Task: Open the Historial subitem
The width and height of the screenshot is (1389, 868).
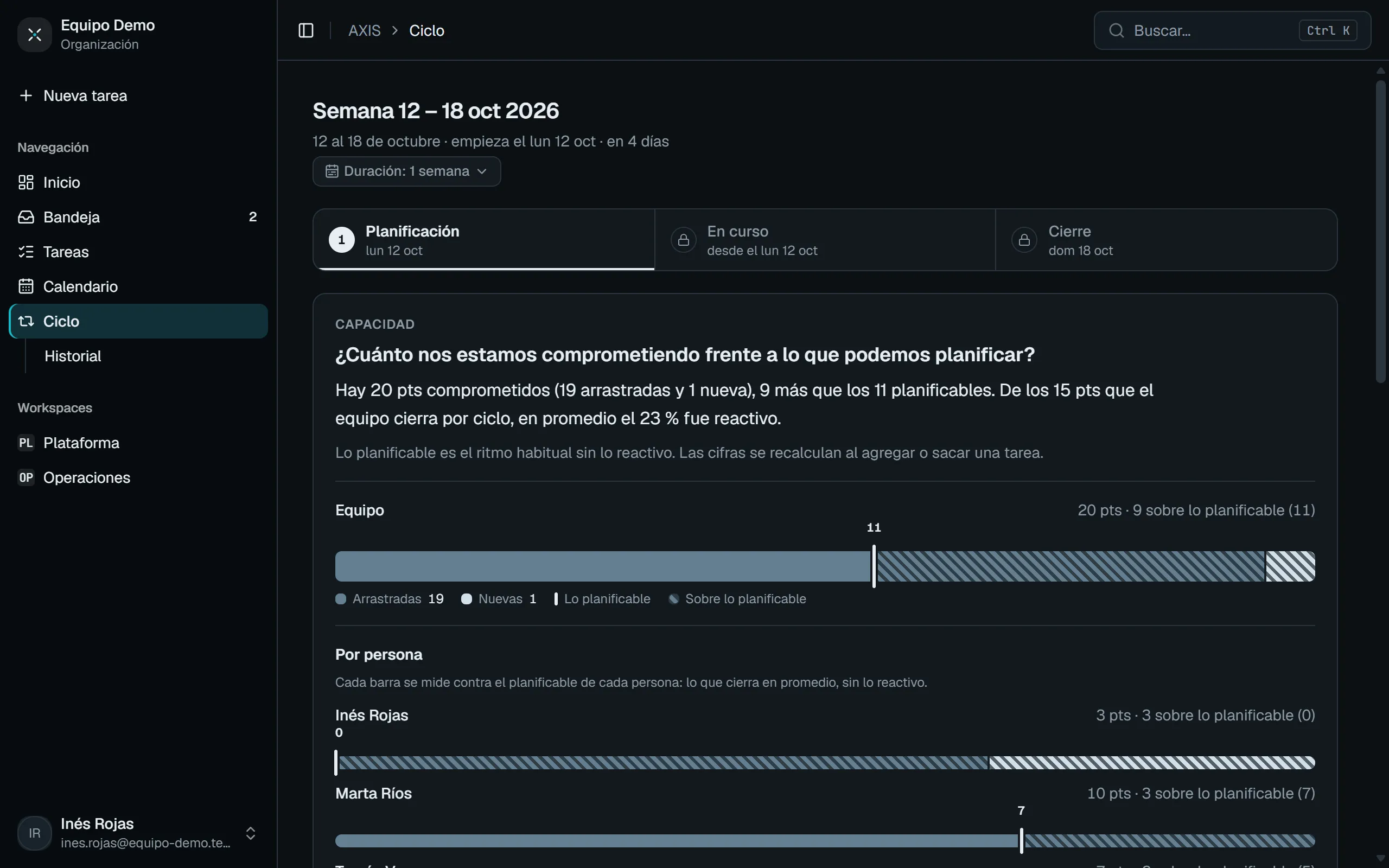Action: click(x=148, y=356)
